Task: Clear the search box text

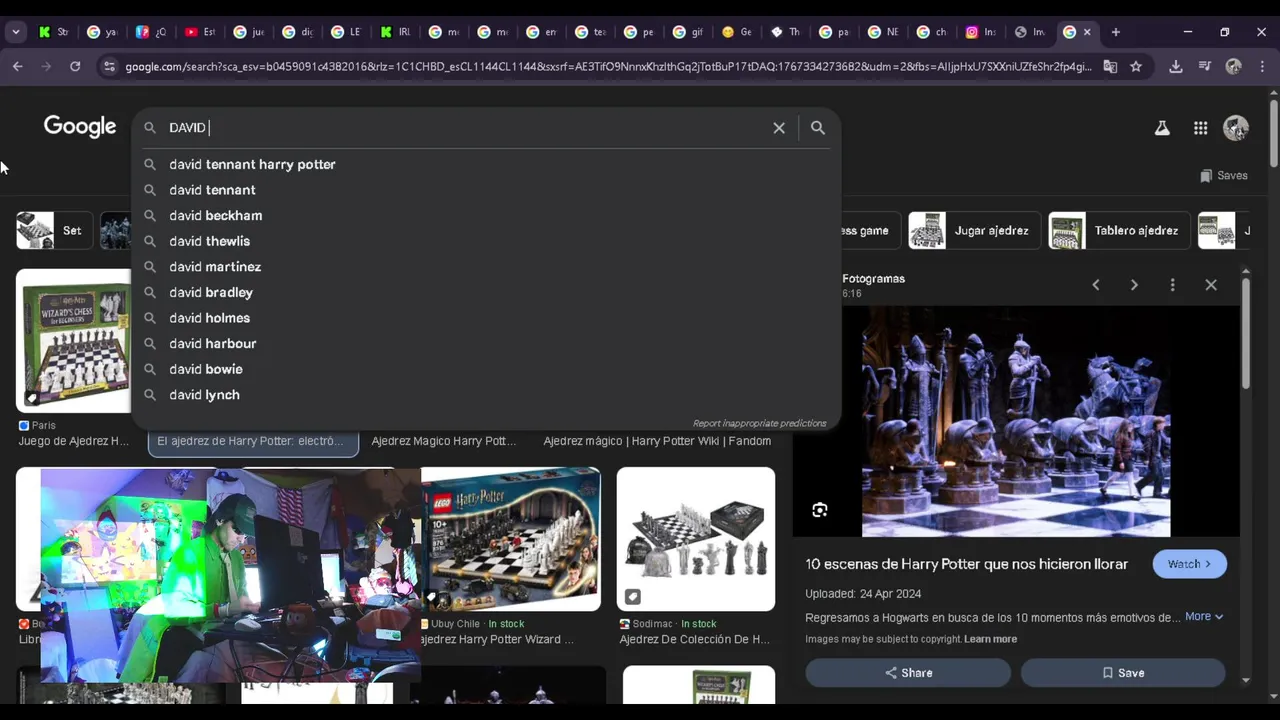Action: (779, 128)
